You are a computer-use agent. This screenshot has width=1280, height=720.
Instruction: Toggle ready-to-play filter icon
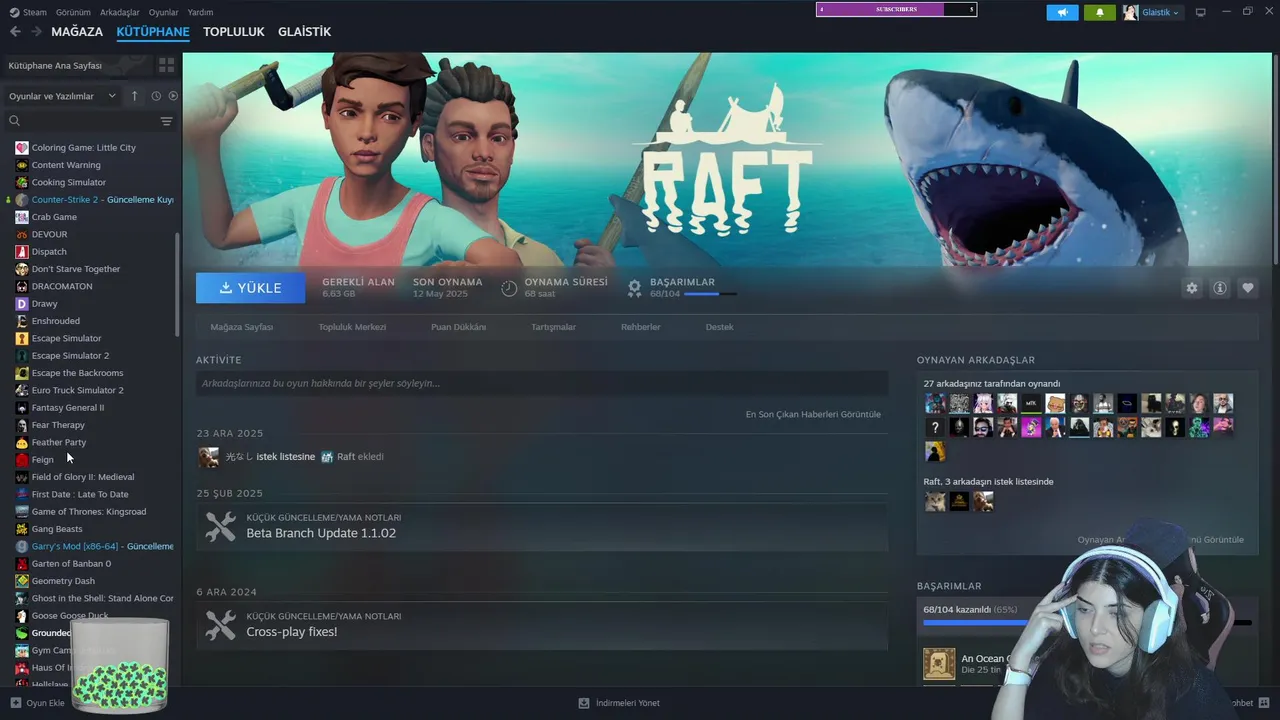pos(173,96)
